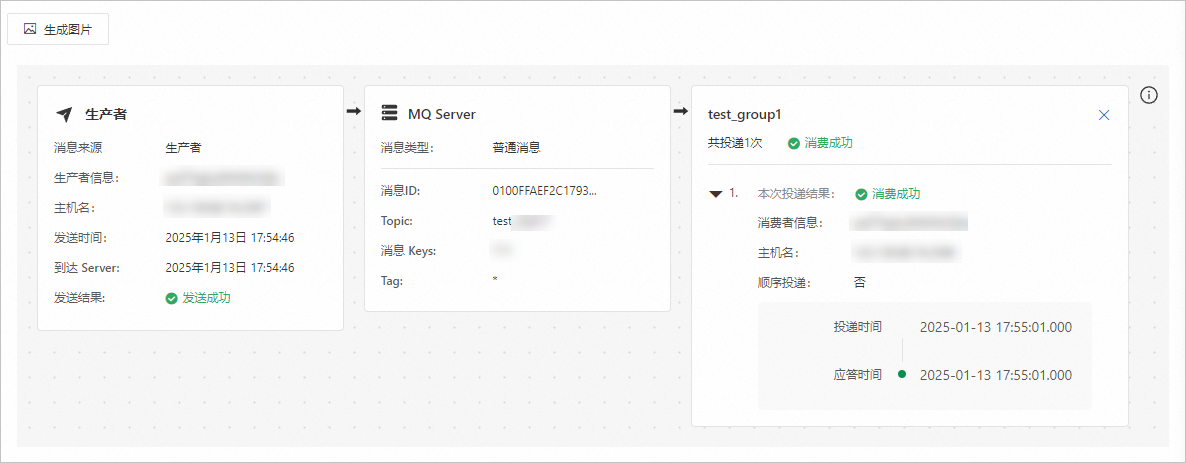Viewport: 1186px width, 463px height.
Task: Click the 投递时间 value 2025-01-13 17:55:01.000
Action: 996,327
